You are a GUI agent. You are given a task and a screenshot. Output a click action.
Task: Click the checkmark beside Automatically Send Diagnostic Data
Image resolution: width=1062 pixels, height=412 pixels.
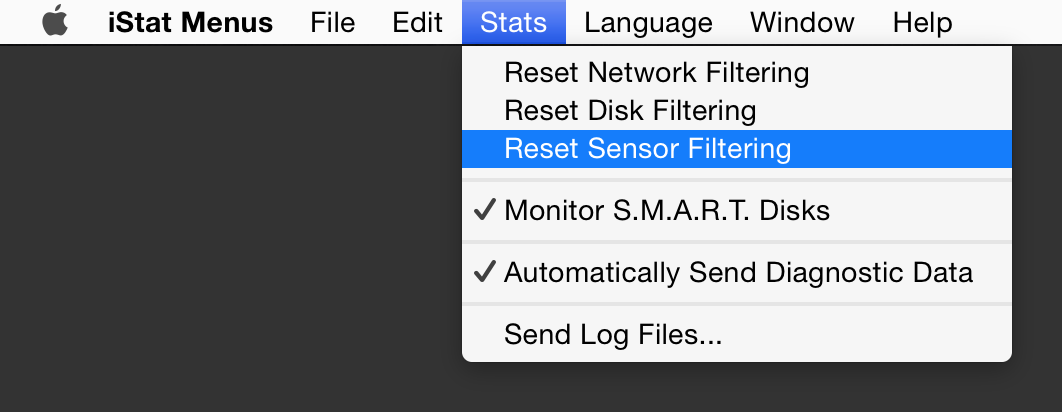click(485, 272)
